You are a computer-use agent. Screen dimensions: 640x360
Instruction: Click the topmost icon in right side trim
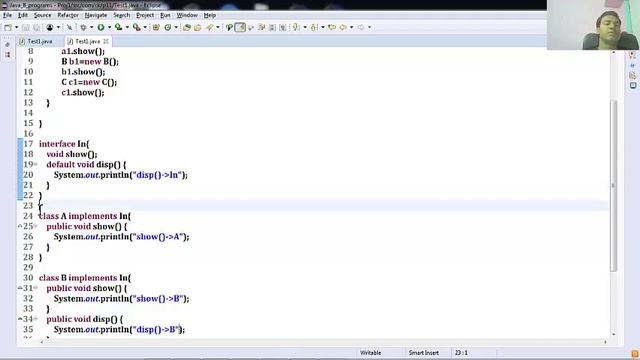(633, 55)
